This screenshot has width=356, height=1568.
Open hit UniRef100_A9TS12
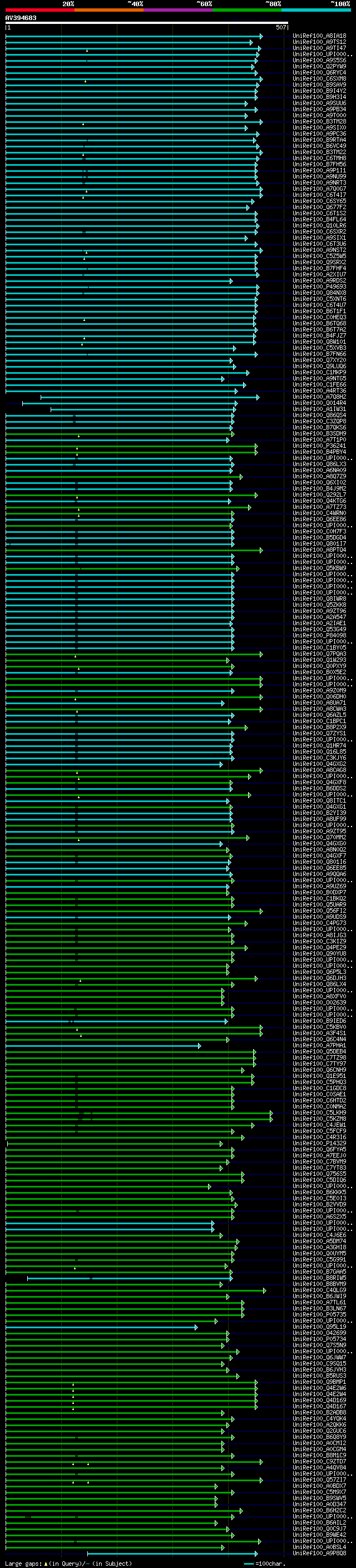pyautogui.click(x=319, y=42)
